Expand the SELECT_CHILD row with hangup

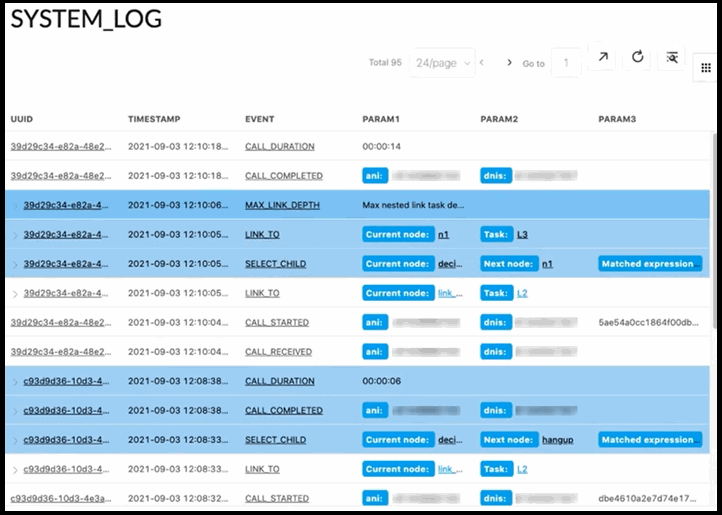[x=15, y=441]
